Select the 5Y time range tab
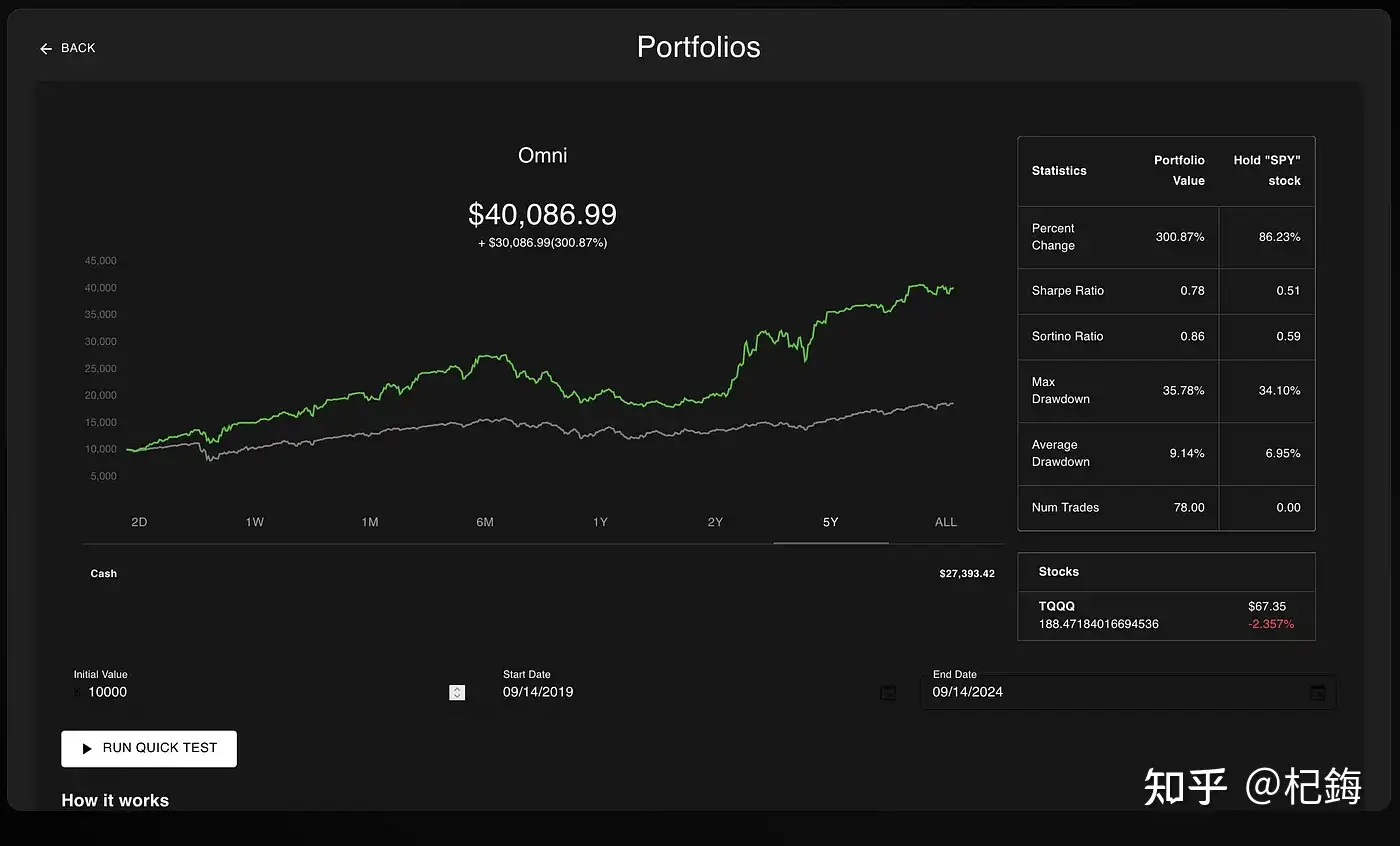The width and height of the screenshot is (1400, 846). (x=830, y=522)
